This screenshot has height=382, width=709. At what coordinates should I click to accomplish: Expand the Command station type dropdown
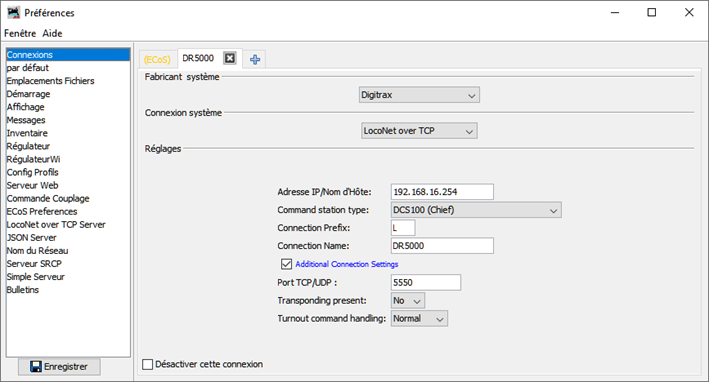[476, 210]
